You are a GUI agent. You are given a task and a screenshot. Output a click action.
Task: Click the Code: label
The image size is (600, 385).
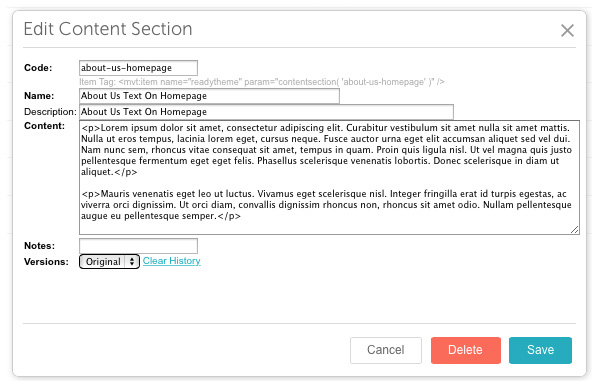[38, 68]
